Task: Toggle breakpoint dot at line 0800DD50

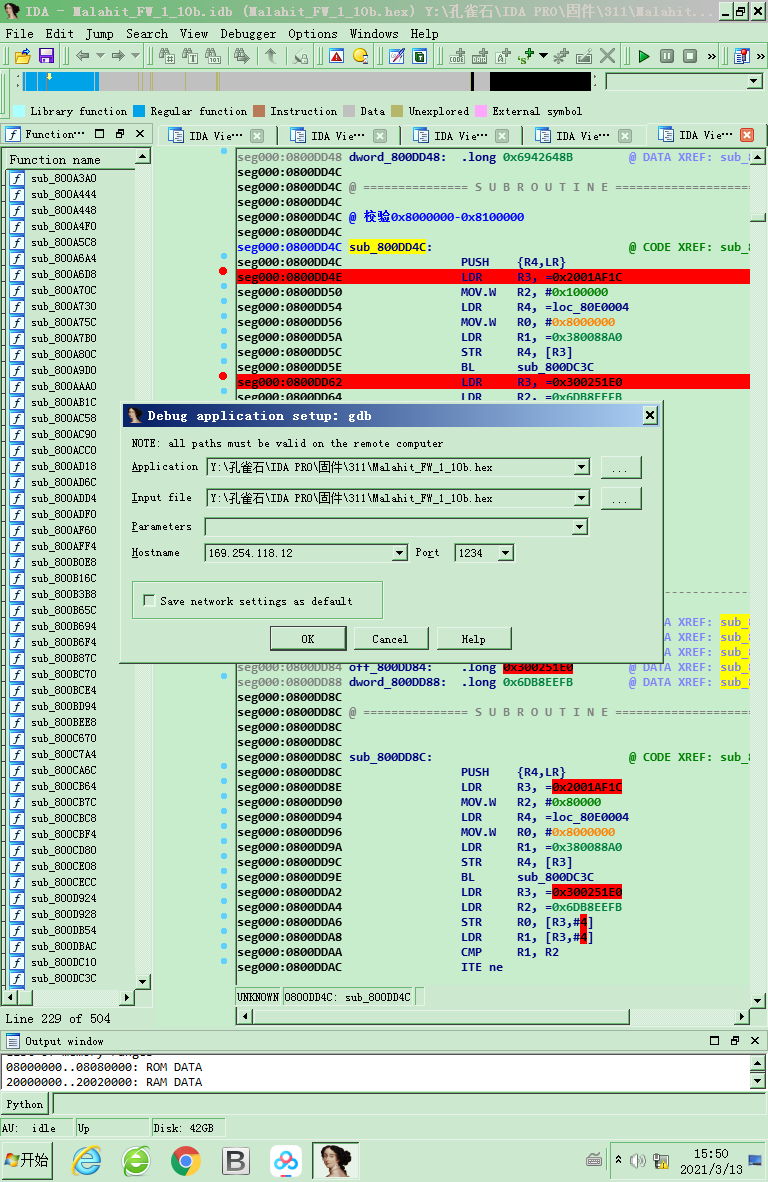Action: click(224, 286)
